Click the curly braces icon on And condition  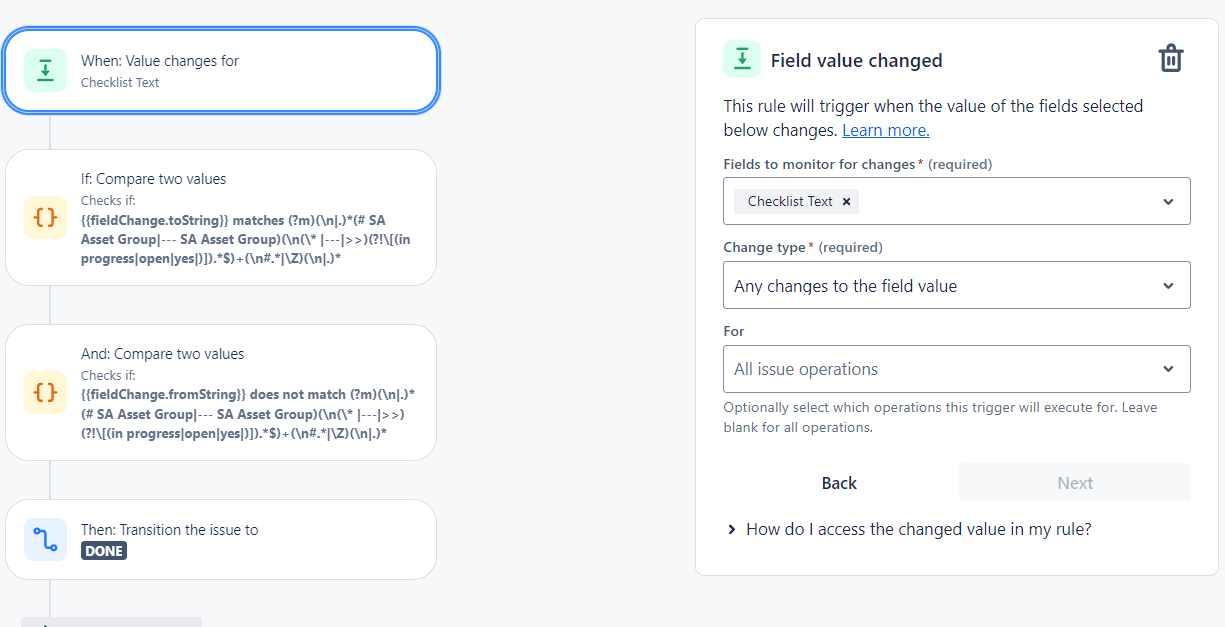[45, 392]
